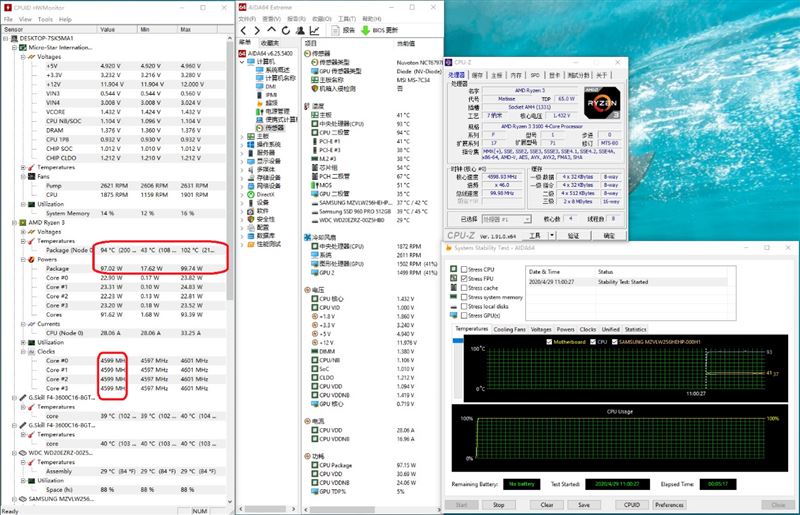Image resolution: width=800 pixels, height=515 pixels.
Task: Collapse the 计算机 node in AIDA64 tree
Action: (x=242, y=62)
